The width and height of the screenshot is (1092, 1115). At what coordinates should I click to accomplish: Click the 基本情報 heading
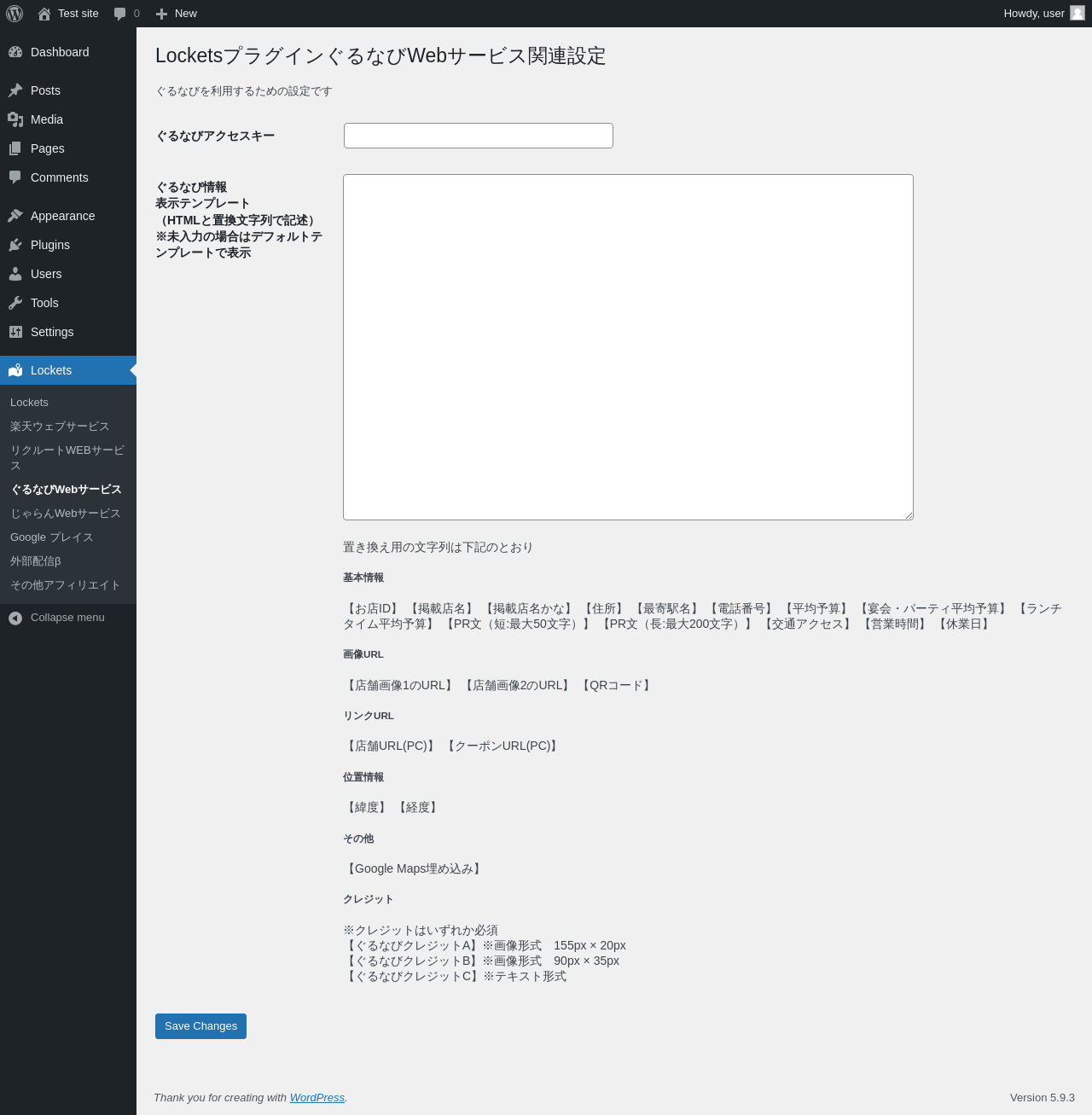(x=363, y=578)
